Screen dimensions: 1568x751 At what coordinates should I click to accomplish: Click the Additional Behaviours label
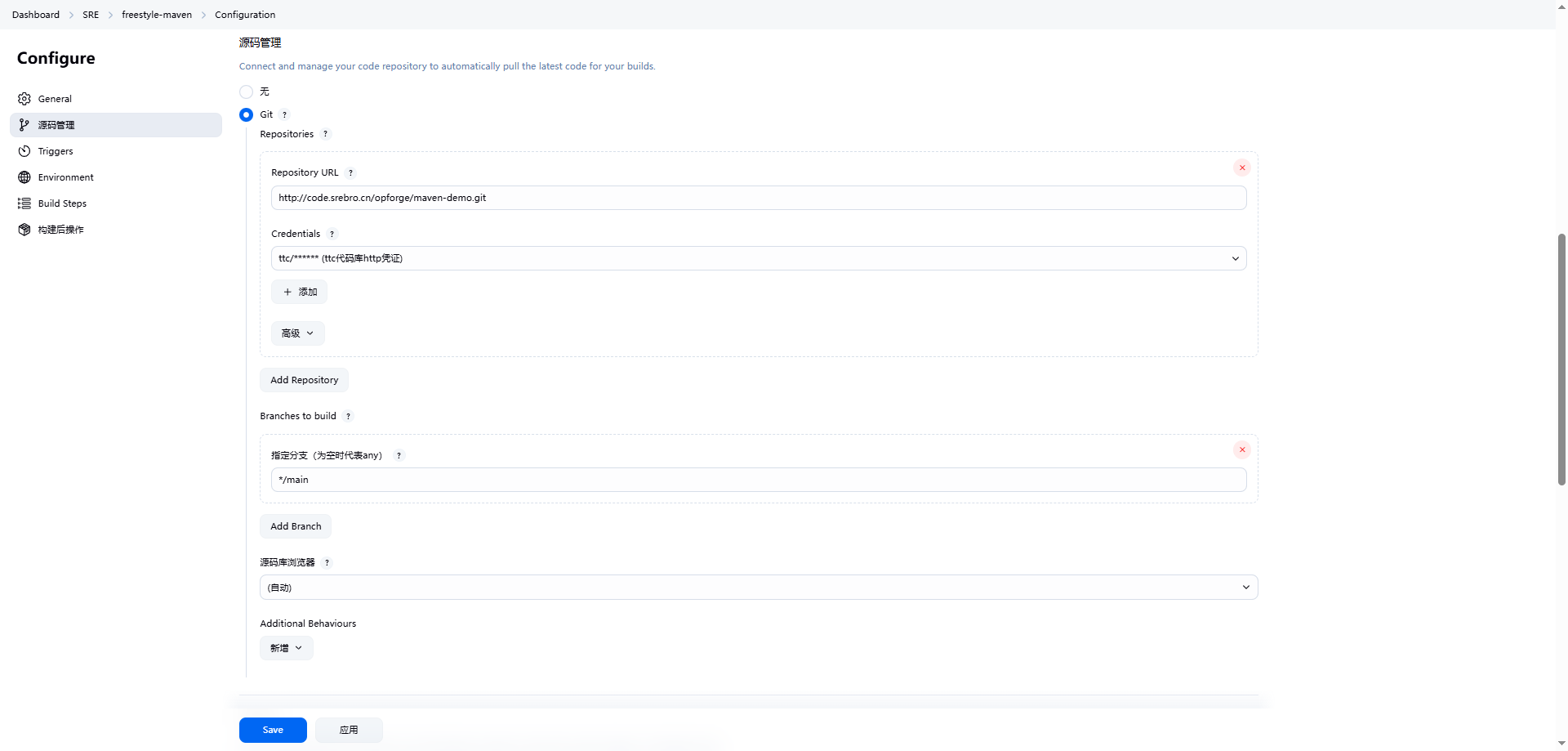click(308, 624)
